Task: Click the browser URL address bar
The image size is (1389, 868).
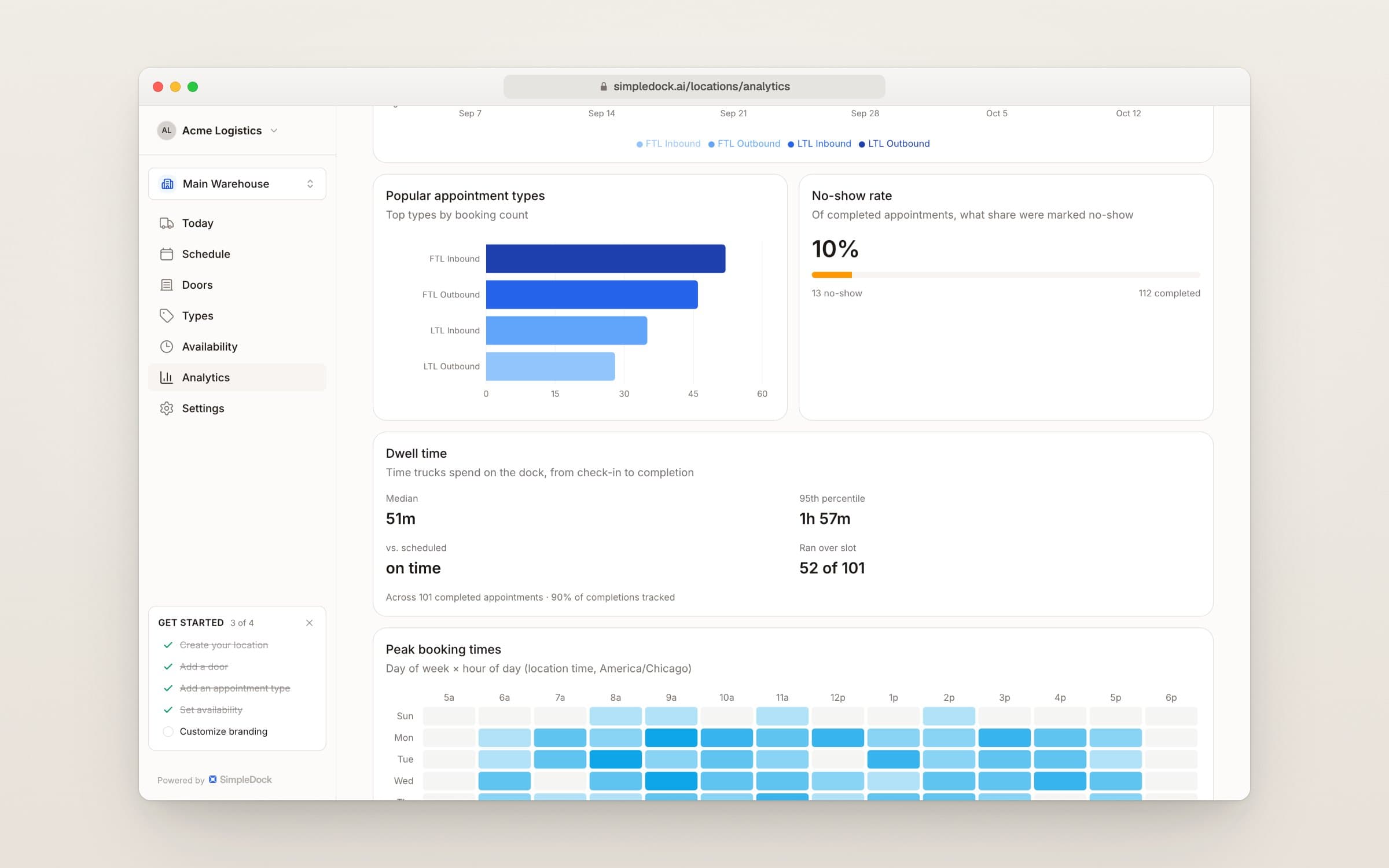Action: click(x=694, y=87)
